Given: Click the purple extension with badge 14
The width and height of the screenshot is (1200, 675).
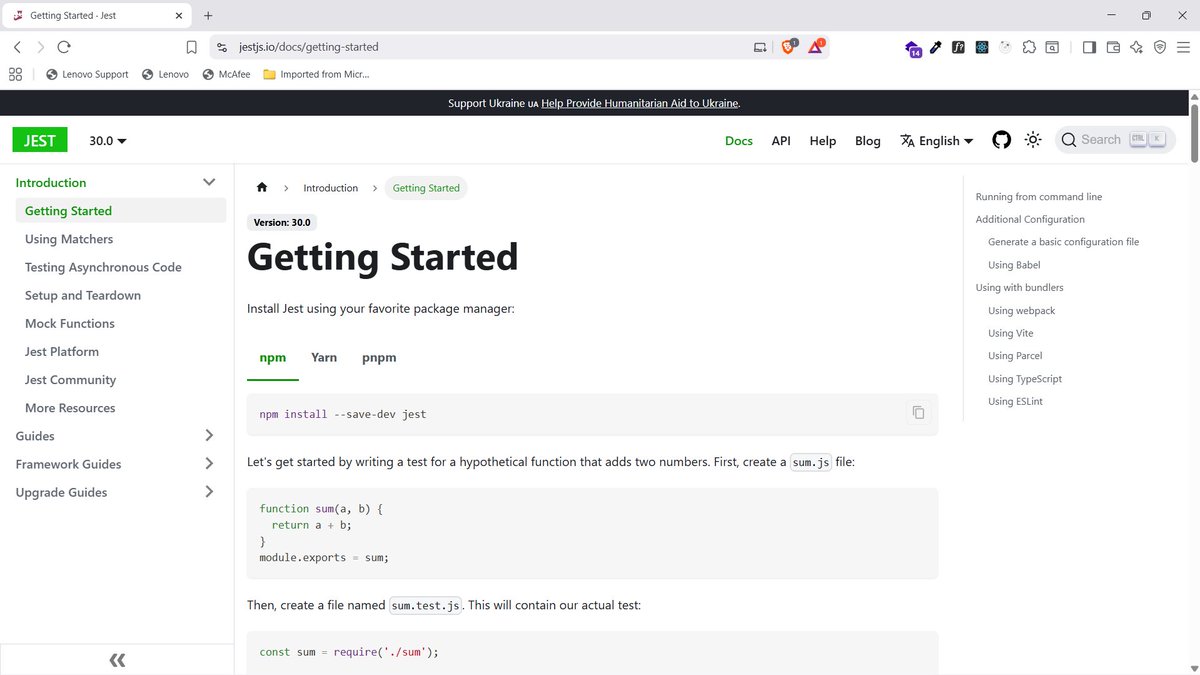Looking at the screenshot, I should tap(912, 47).
